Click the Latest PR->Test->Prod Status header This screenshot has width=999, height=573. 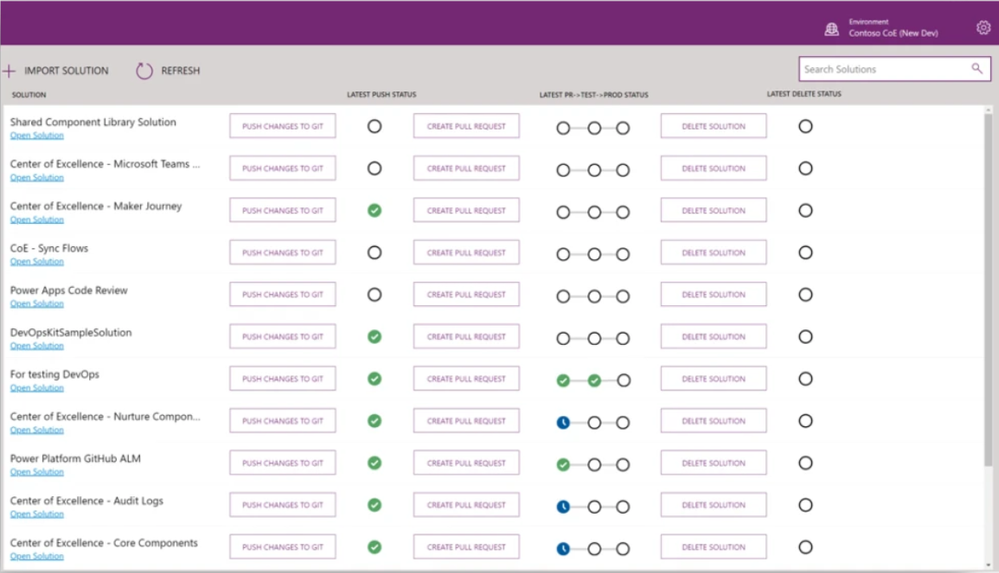point(594,95)
